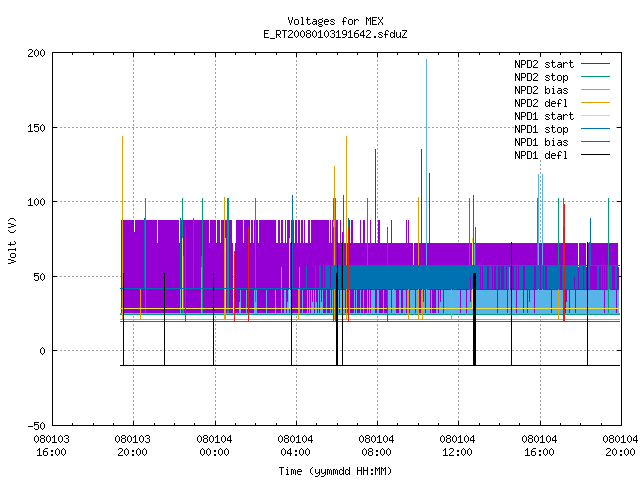
Task: Click the 150 y-axis tick value
Action: click(x=37, y=128)
